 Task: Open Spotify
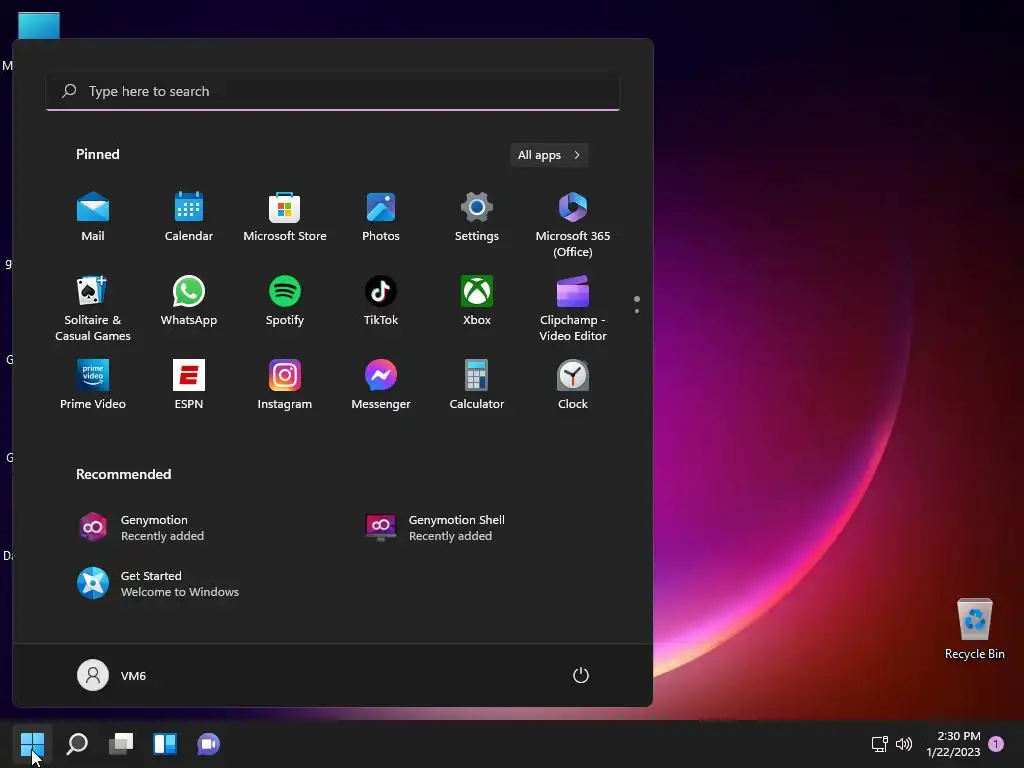(285, 301)
